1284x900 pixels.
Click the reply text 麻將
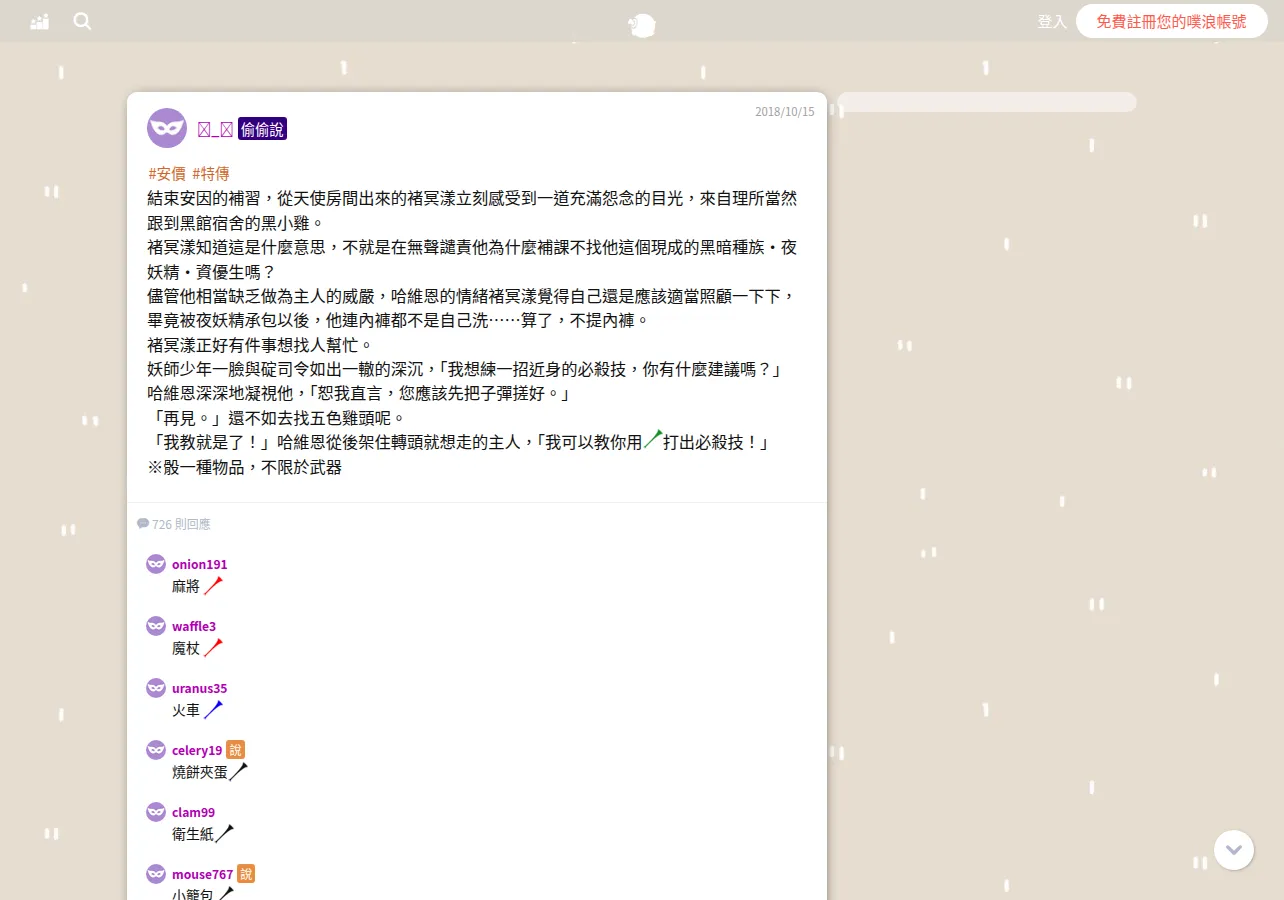(x=186, y=587)
